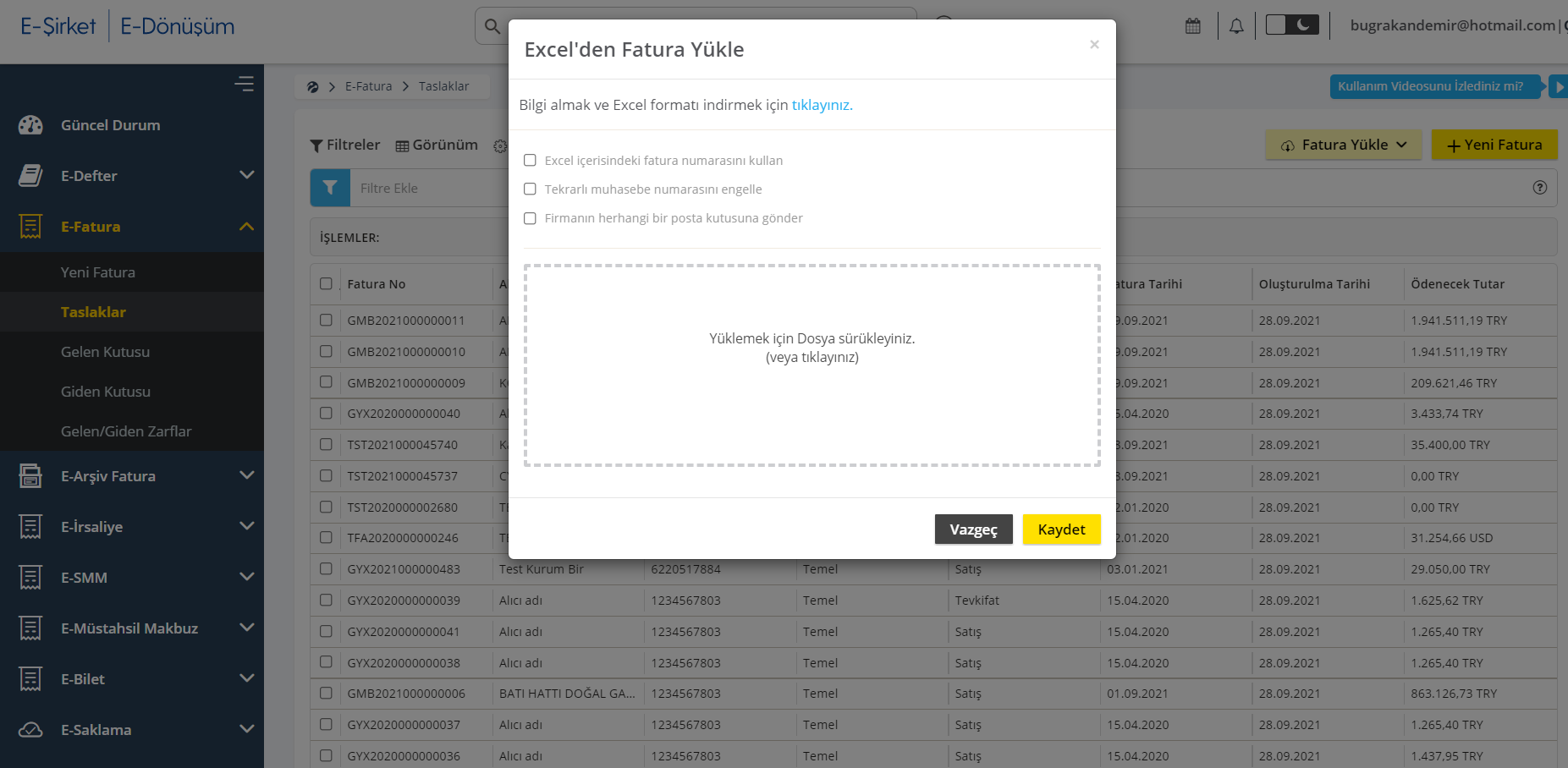Open the calendar icon in top bar

pos(1193,26)
